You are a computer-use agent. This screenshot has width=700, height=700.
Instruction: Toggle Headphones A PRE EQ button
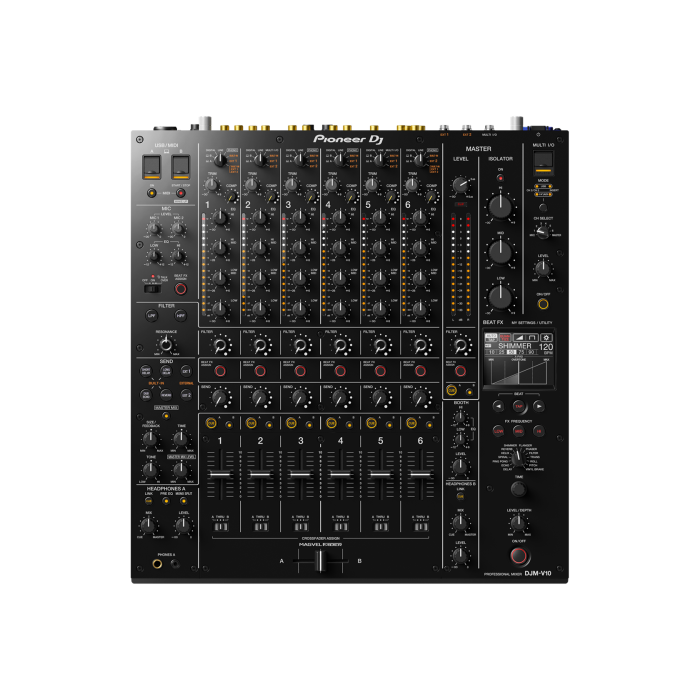(x=166, y=501)
